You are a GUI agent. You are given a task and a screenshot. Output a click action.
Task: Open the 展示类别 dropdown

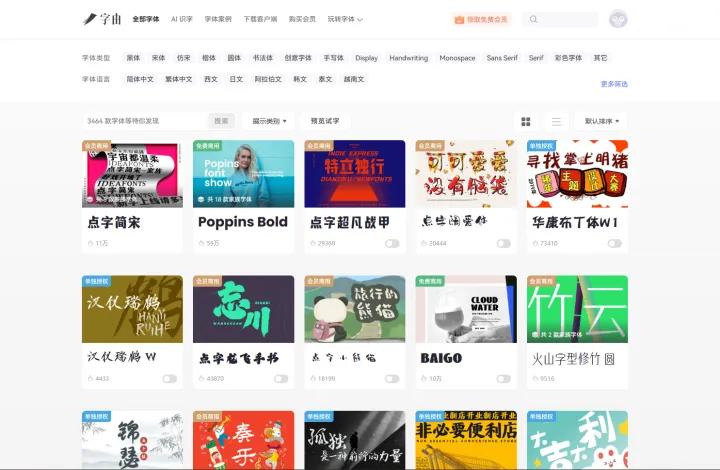270,121
